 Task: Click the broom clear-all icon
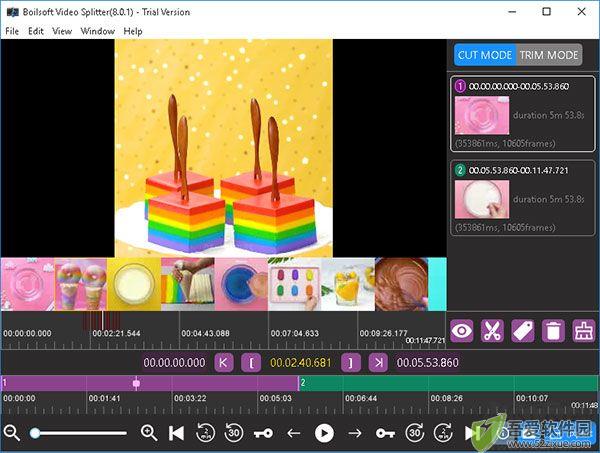pyautogui.click(x=584, y=331)
